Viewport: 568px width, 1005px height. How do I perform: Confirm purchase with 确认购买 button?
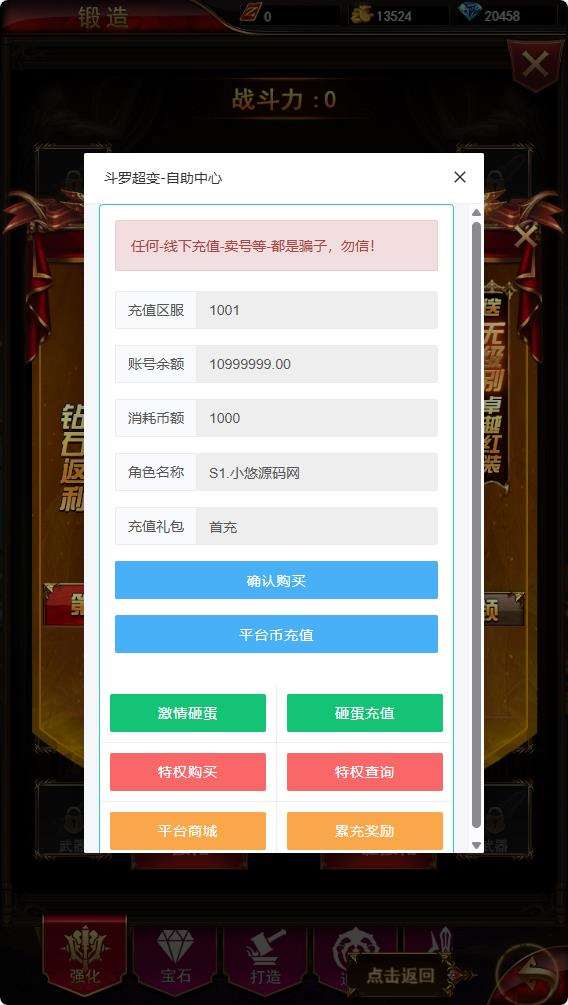point(276,580)
